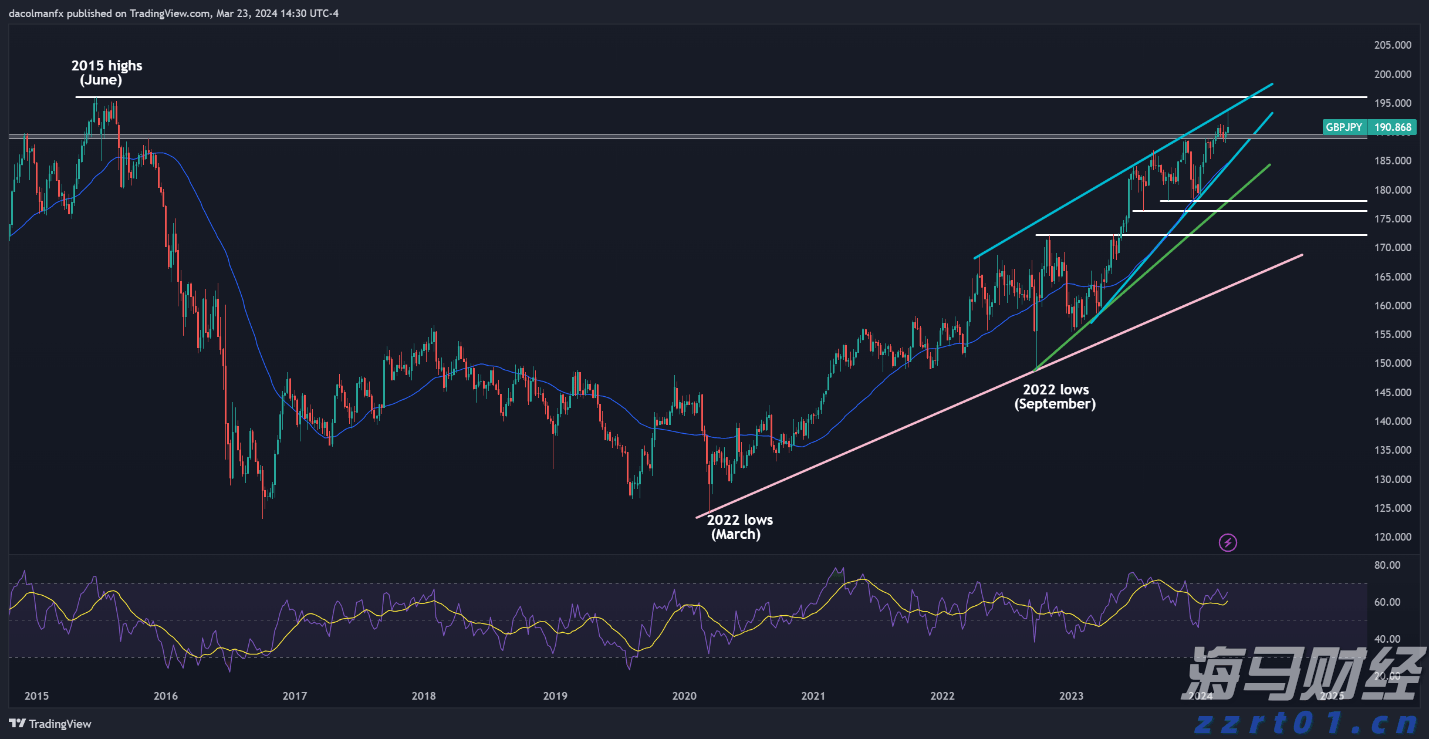Click the 150.000 level on price scale
1429x739 pixels.
[x=1392, y=363]
